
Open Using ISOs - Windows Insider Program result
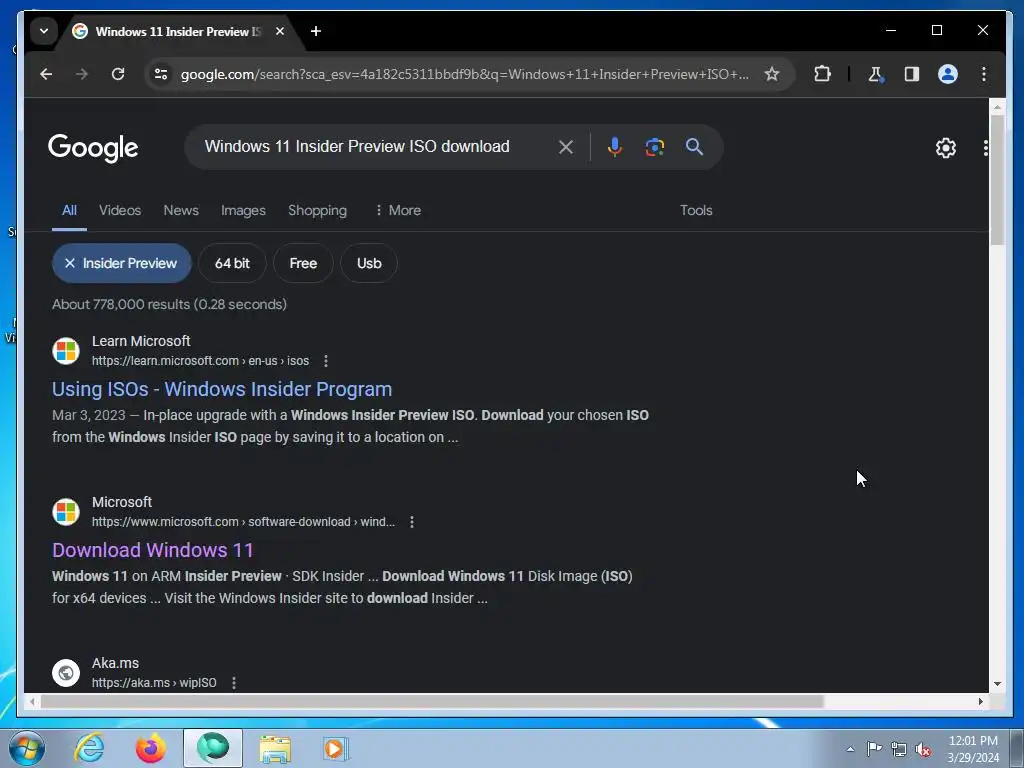pyautogui.click(x=222, y=389)
